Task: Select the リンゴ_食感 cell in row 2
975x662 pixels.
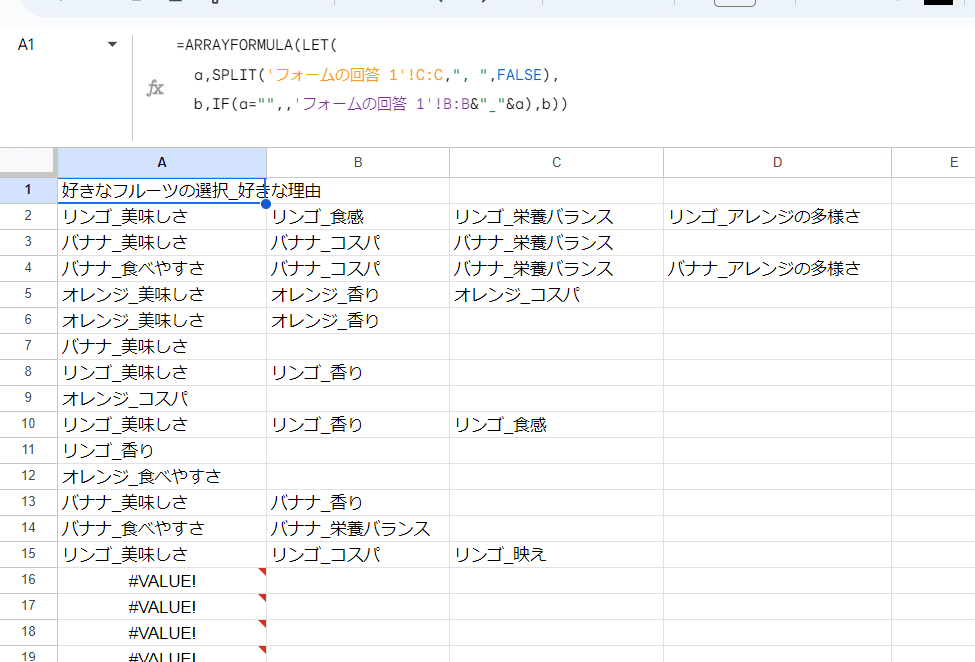Action: 358,216
